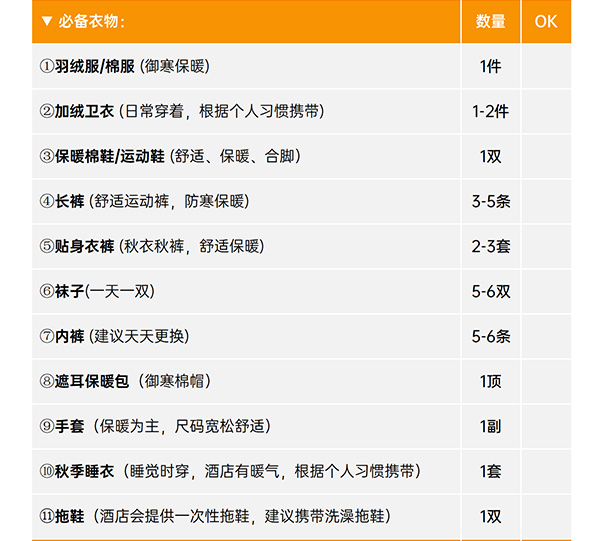Click the 1副 quantity value
Screen dimensions: 600x541
pos(490,427)
